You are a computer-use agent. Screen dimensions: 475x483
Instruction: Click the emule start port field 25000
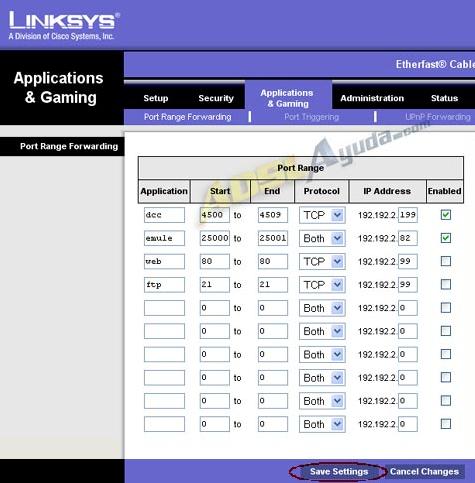(x=215, y=238)
